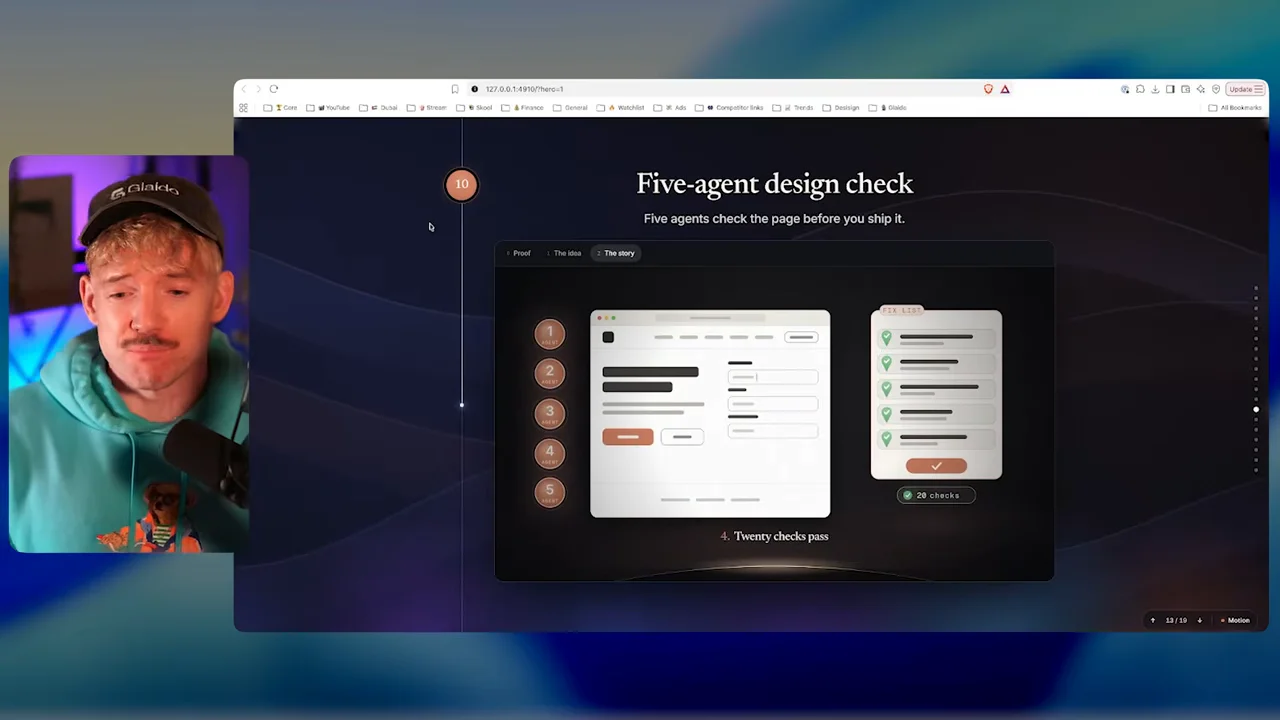Toggle the Motion setting
The height and width of the screenshot is (720, 1280).
[x=1235, y=620]
